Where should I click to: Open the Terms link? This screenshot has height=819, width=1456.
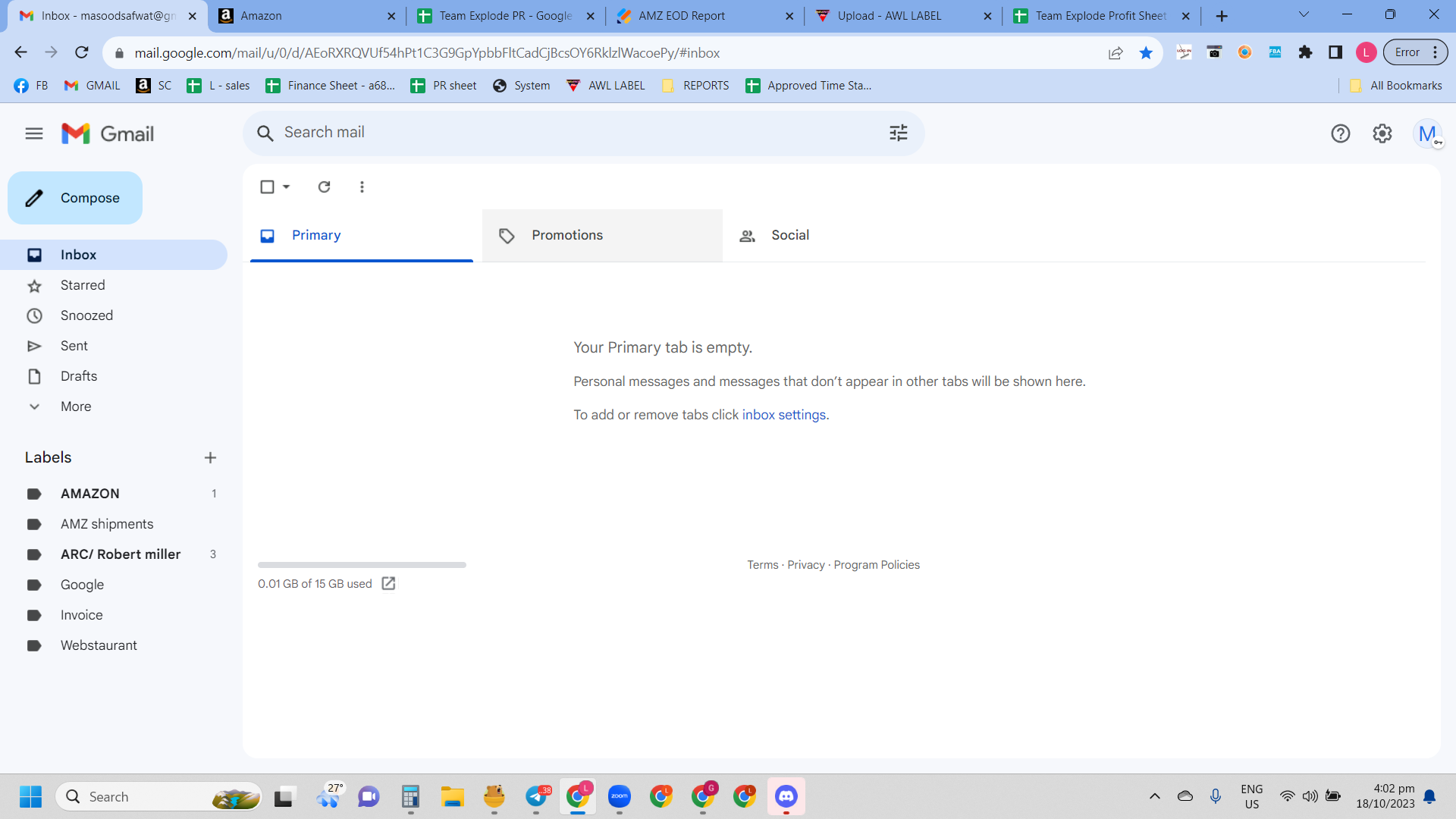point(762,565)
